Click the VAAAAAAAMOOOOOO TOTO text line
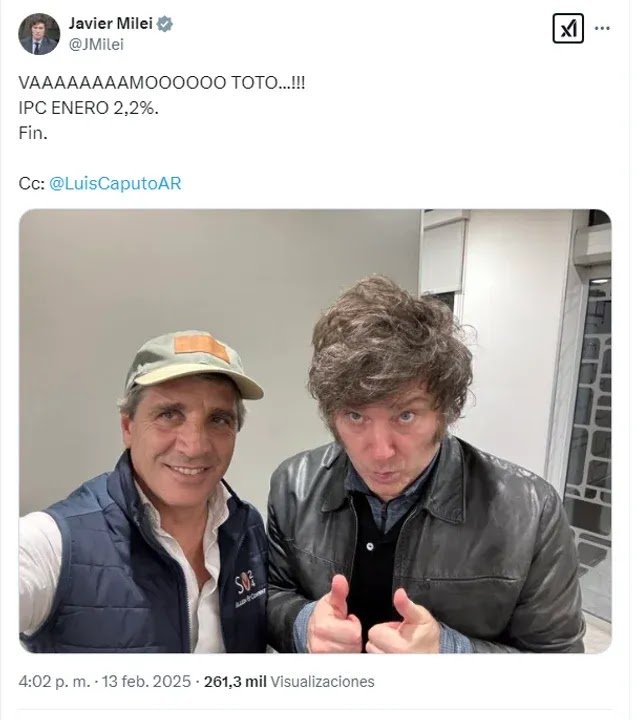The image size is (637, 720). (162, 84)
